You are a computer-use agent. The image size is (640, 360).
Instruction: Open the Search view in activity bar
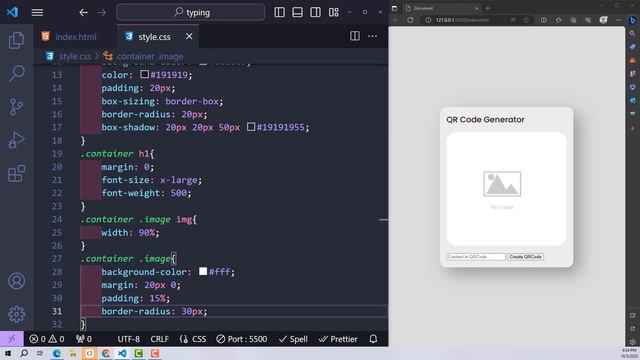click(16, 73)
